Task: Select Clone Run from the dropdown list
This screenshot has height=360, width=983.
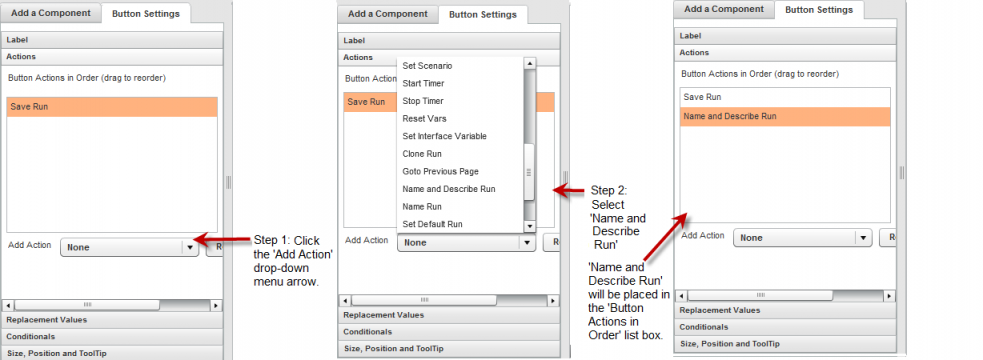Action: coord(460,153)
